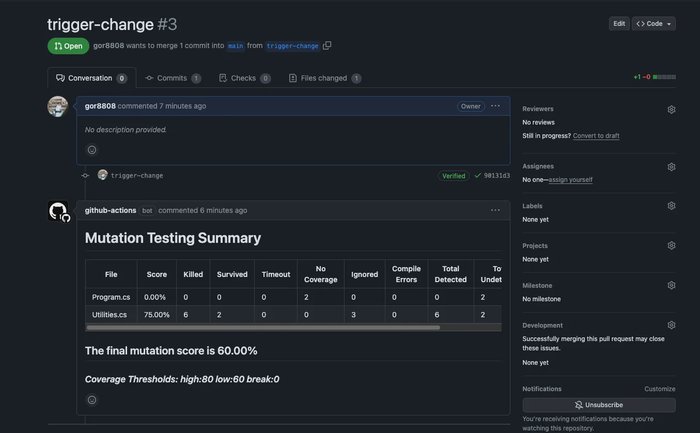Screen dimensions: 700x433
Task: Copy the trigger-change branch name icon
Action: (x=327, y=46)
